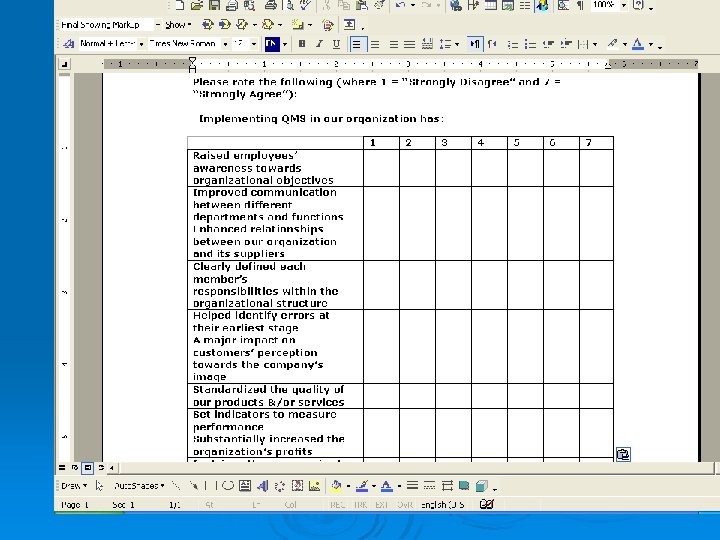The width and height of the screenshot is (720, 540).
Task: Click the Copy icon
Action: pos(343,6)
